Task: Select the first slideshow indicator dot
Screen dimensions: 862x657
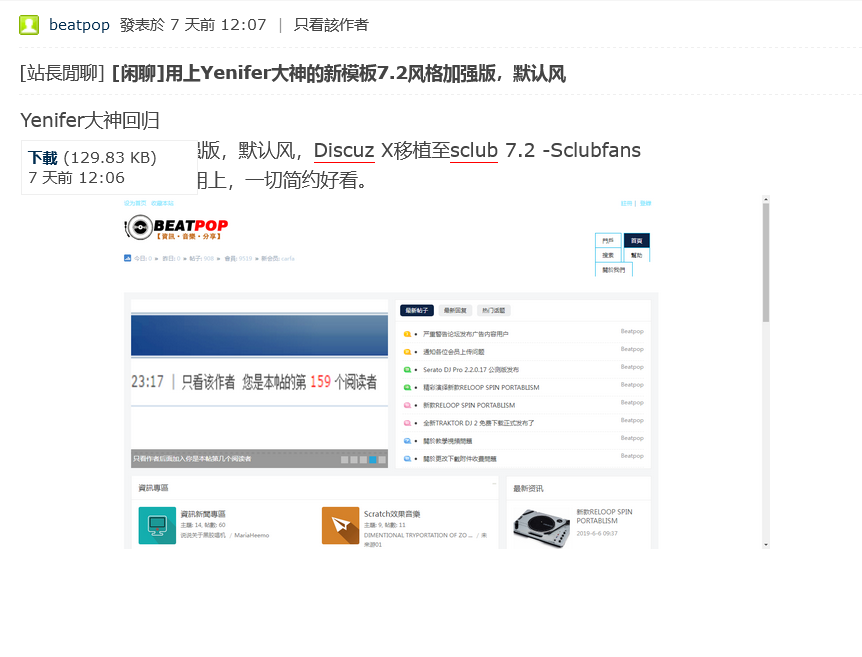Action: point(344,459)
